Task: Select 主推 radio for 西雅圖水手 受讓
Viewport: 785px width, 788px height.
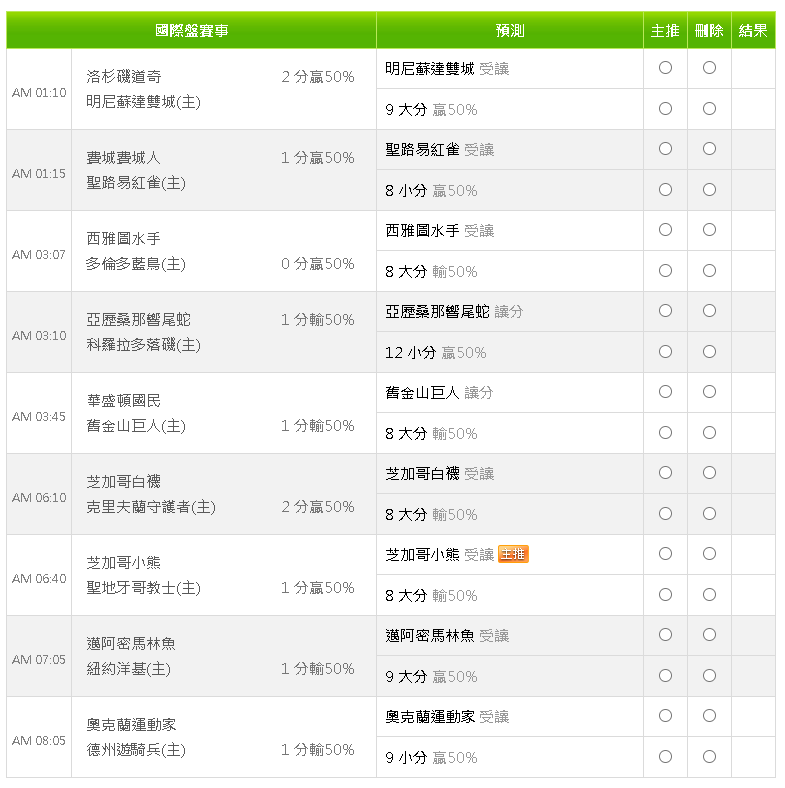Action: pyautogui.click(x=665, y=230)
